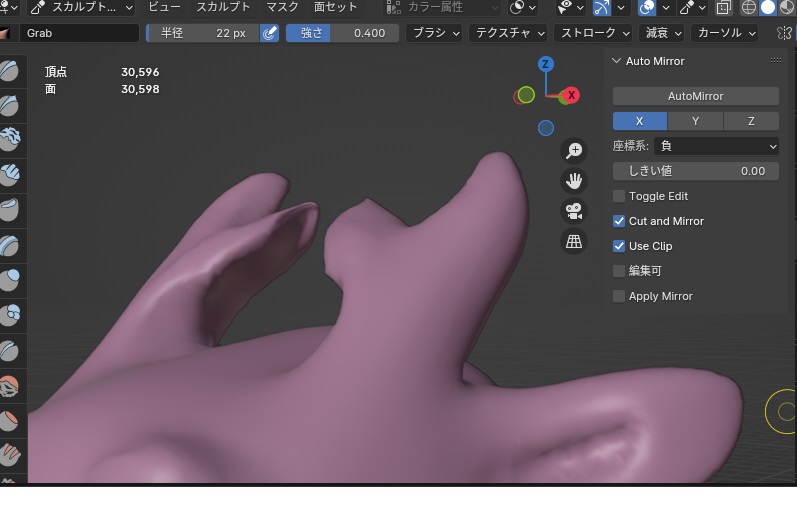Toggle show gizmo button
Screen dimensions: 797x512
(602, 7)
